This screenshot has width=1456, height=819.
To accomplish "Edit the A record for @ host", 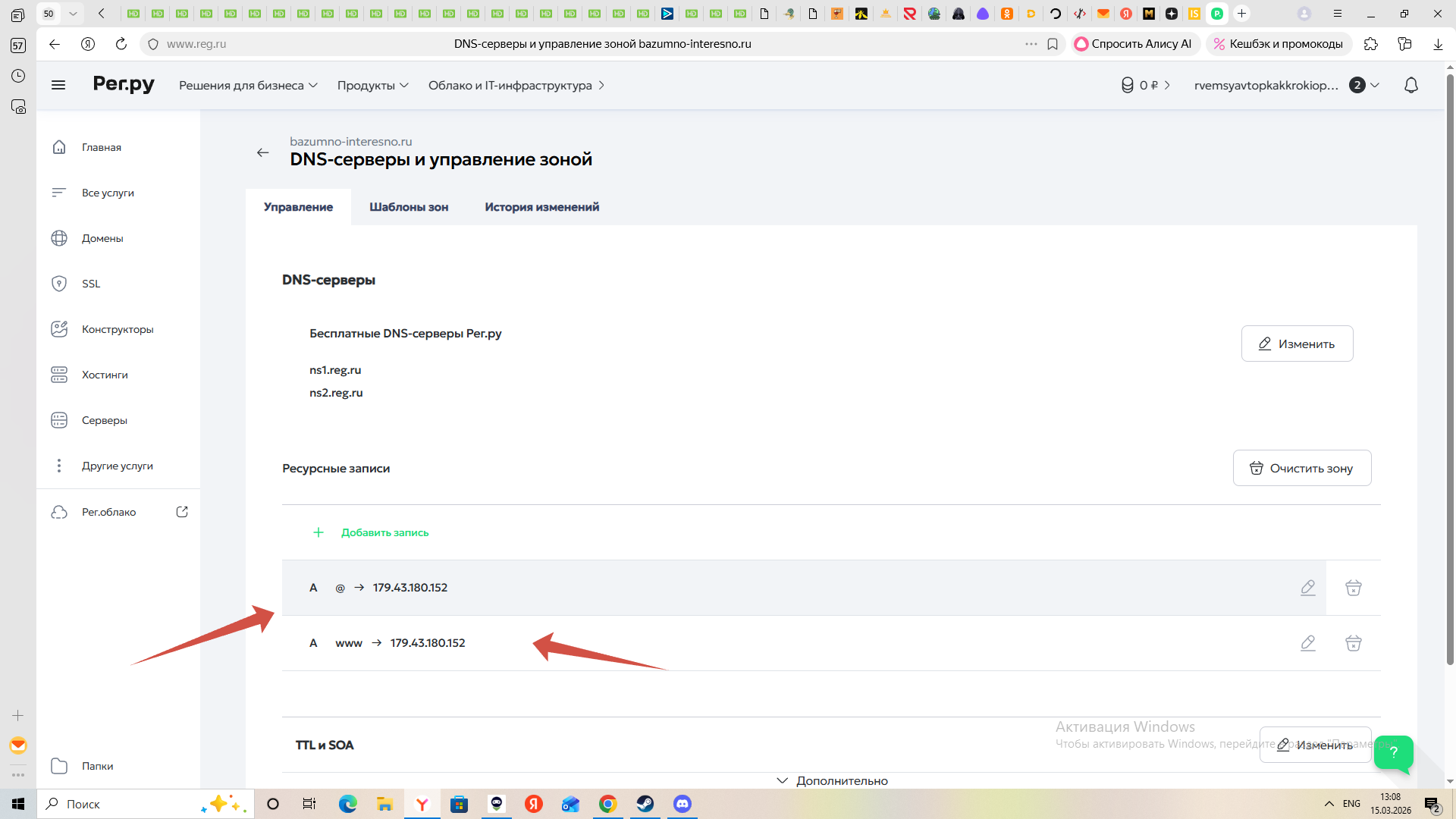I will 1307,588.
